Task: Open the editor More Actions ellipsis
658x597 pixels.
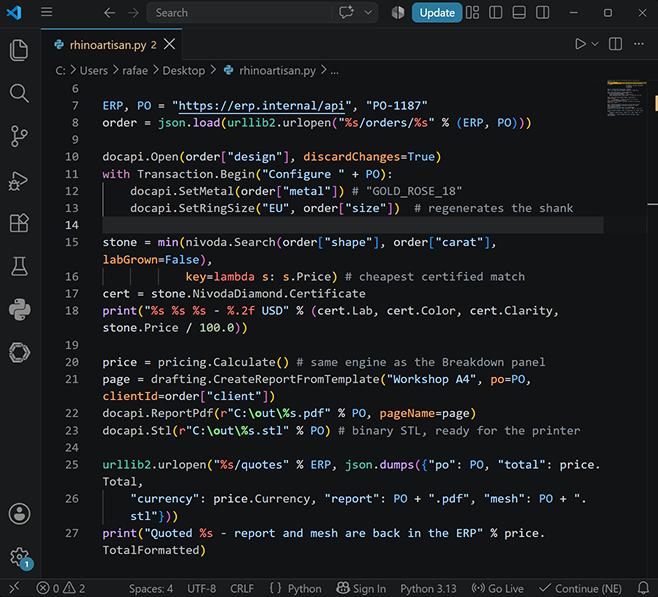Action: [x=639, y=44]
